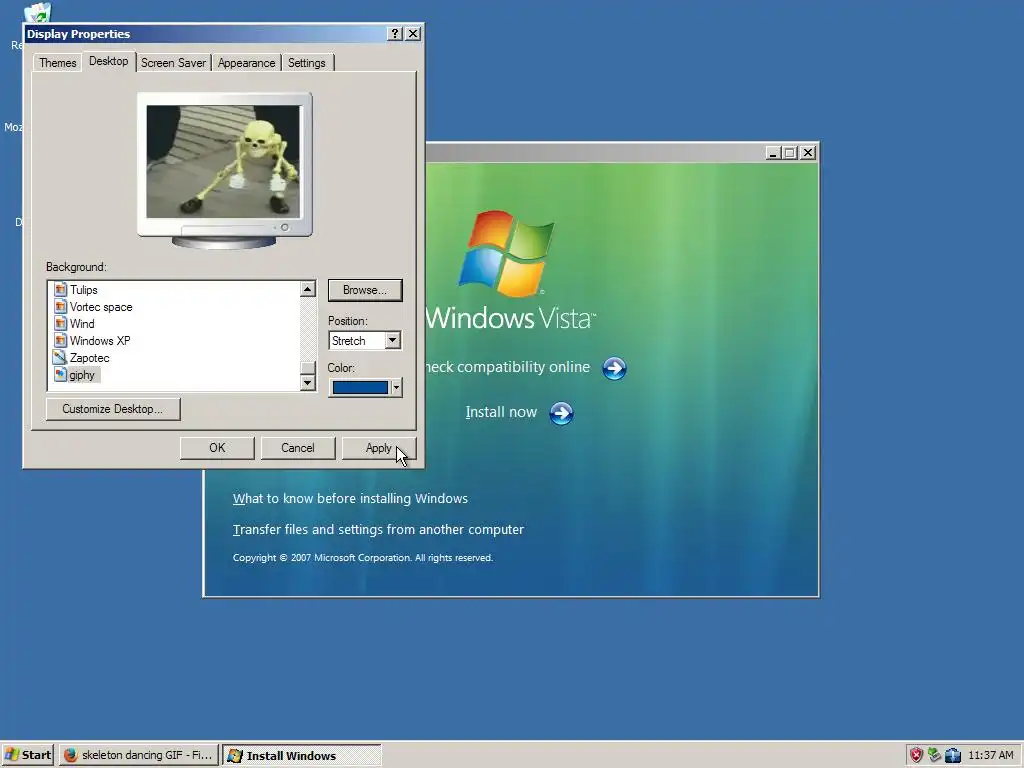Expand the Color picker dropdown arrow
1024x768 pixels.
[396, 387]
